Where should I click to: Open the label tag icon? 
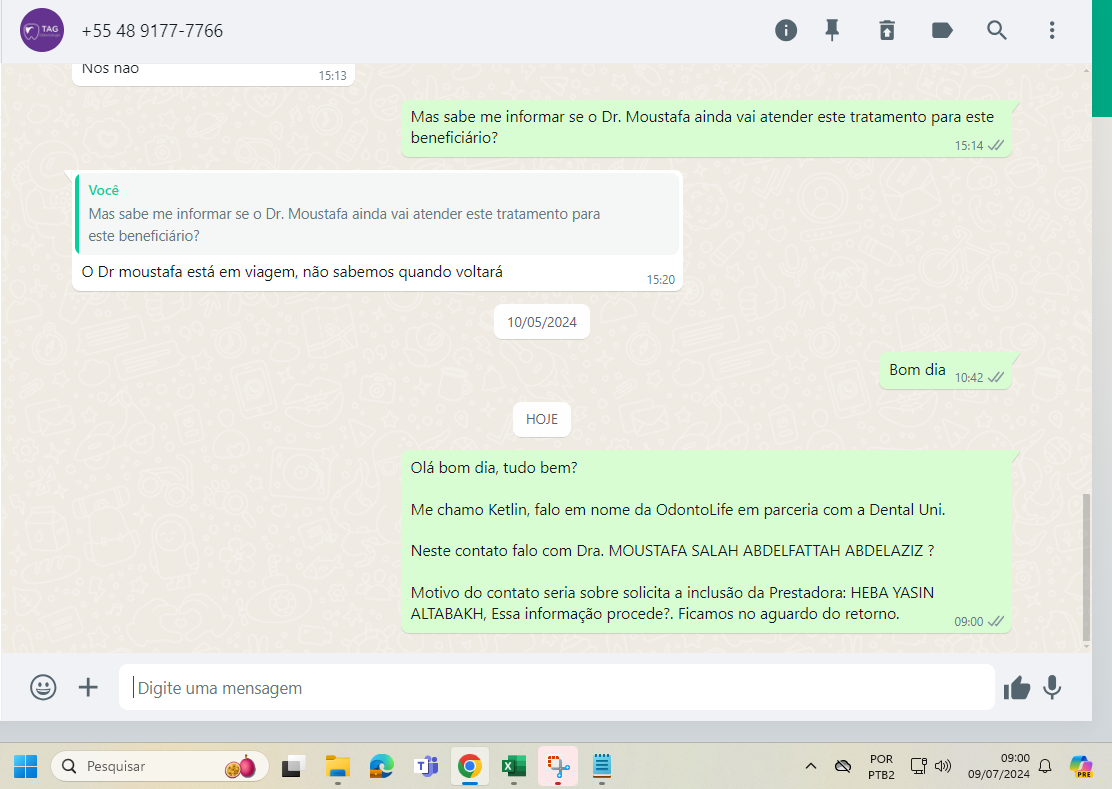tap(942, 30)
